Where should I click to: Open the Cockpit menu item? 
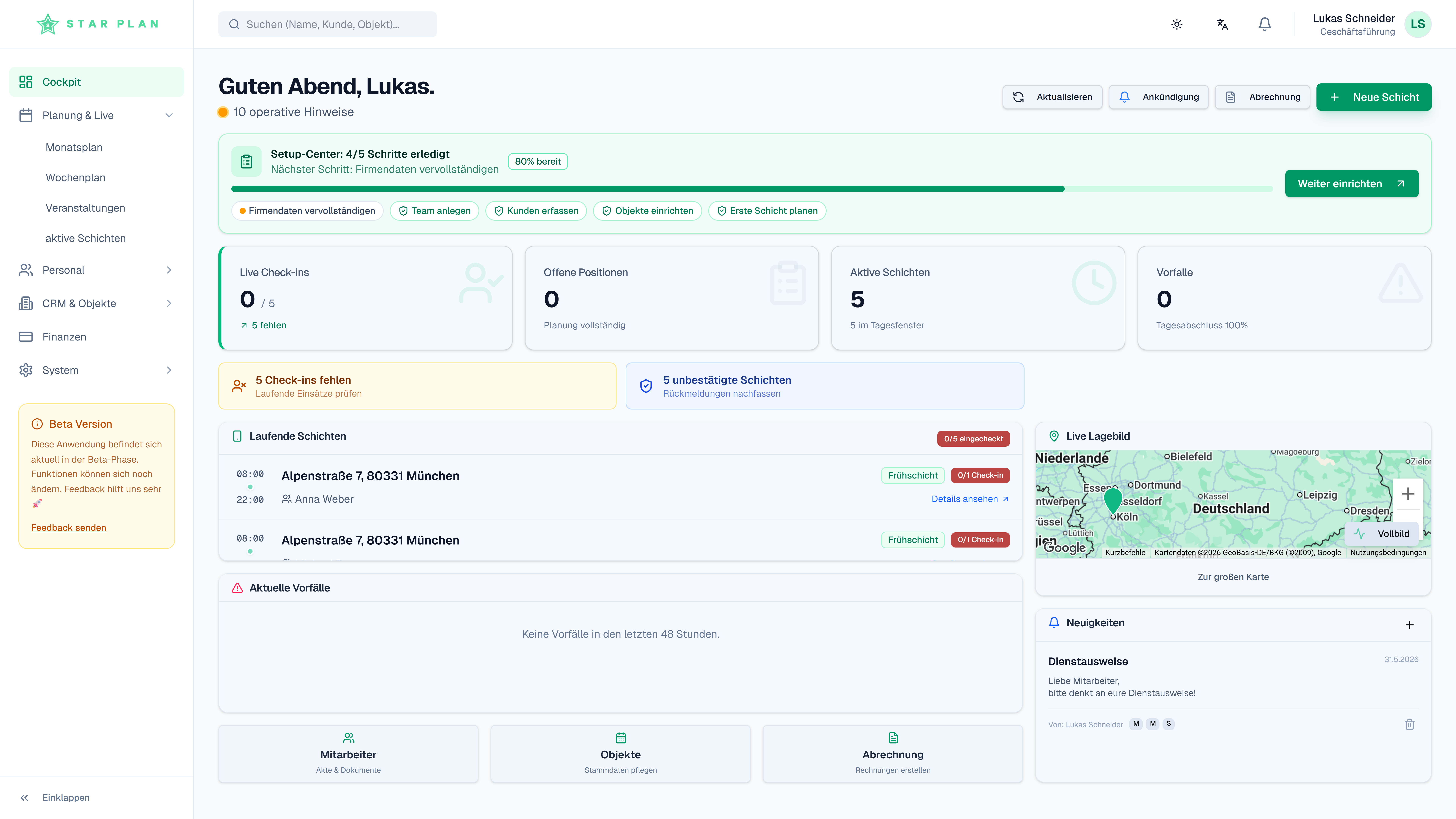(x=97, y=82)
